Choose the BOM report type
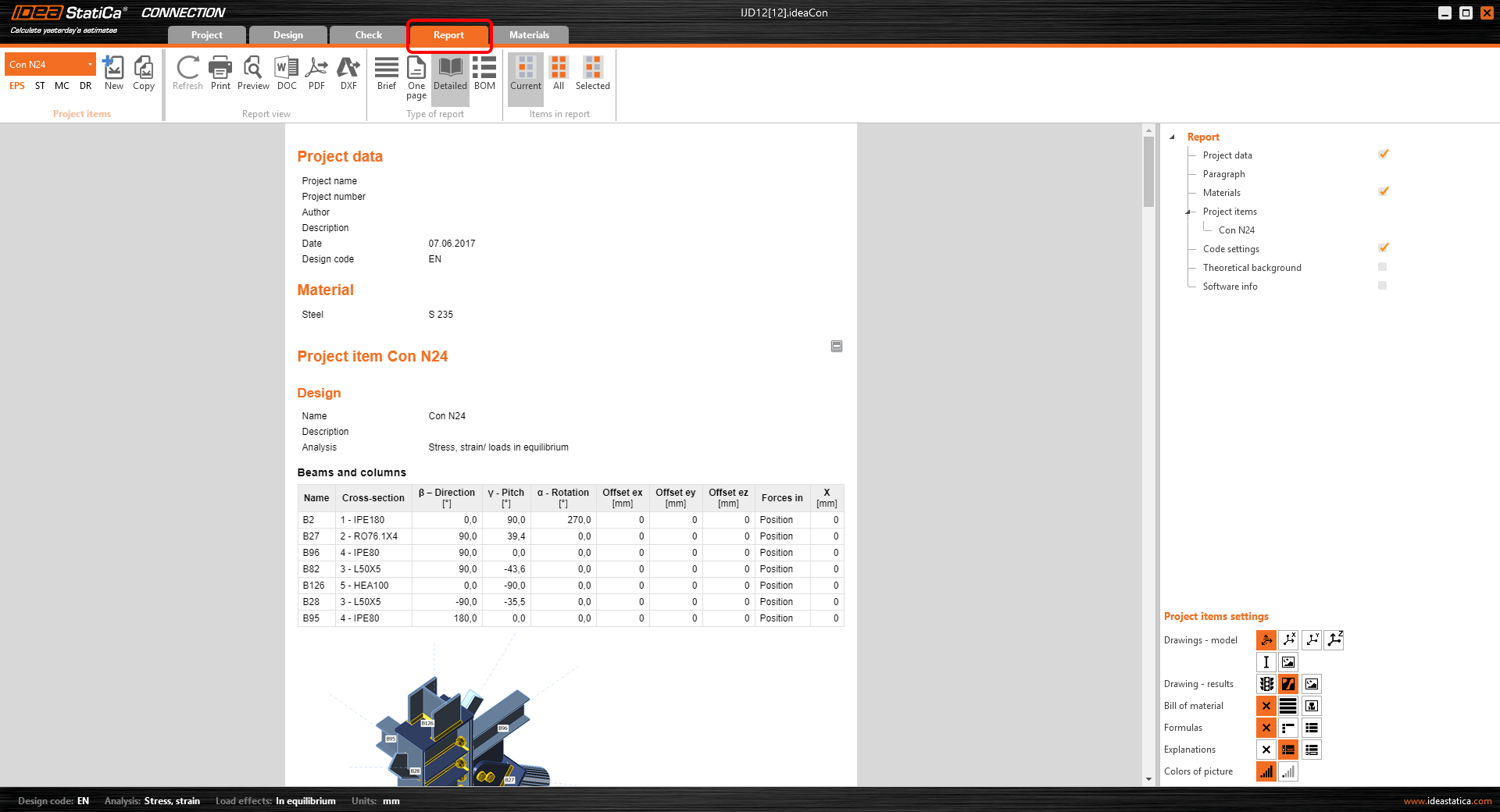 484,73
